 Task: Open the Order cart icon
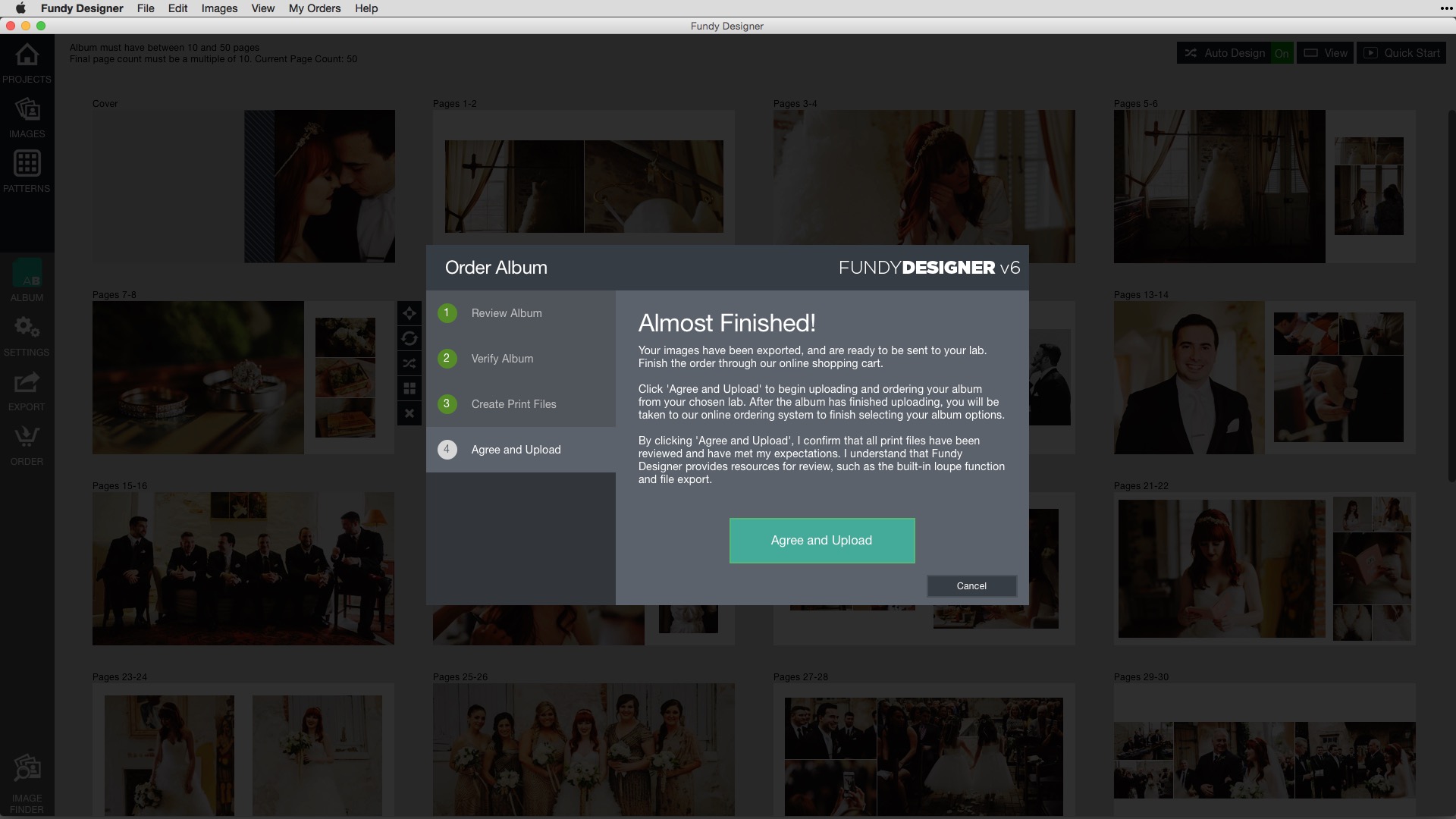click(x=27, y=437)
